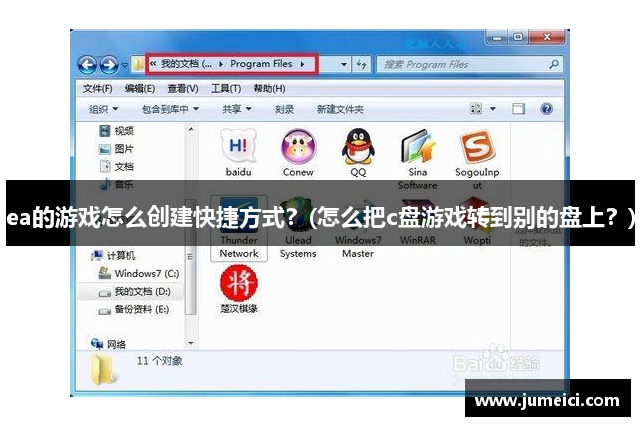The image size is (640, 426).
Task: Open the address bar history dropdown
Action: coord(344,64)
